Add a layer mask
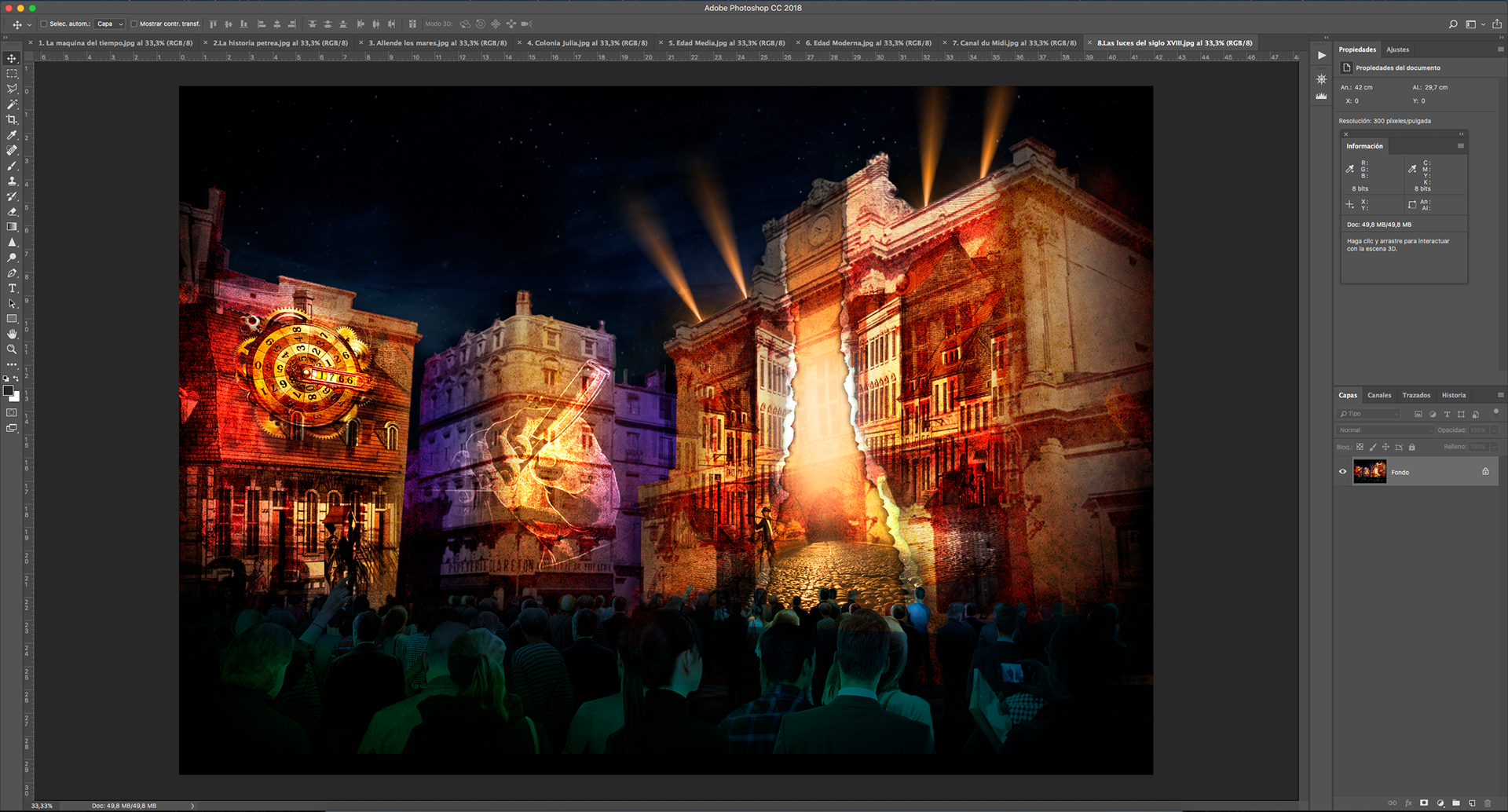The width and height of the screenshot is (1508, 812). (x=1424, y=803)
